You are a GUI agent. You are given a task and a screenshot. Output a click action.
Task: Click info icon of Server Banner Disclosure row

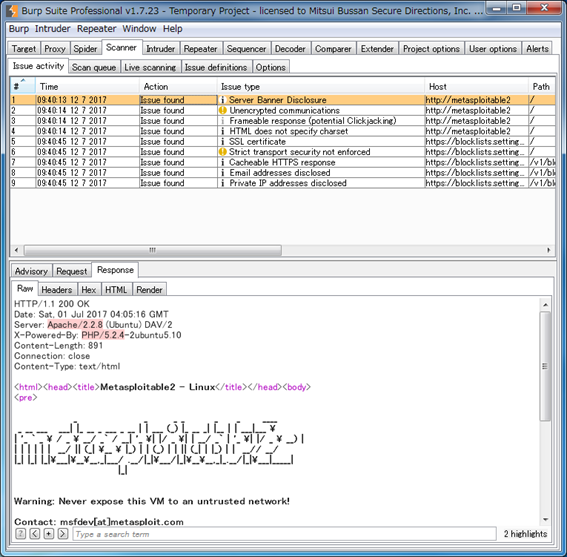pos(223,100)
